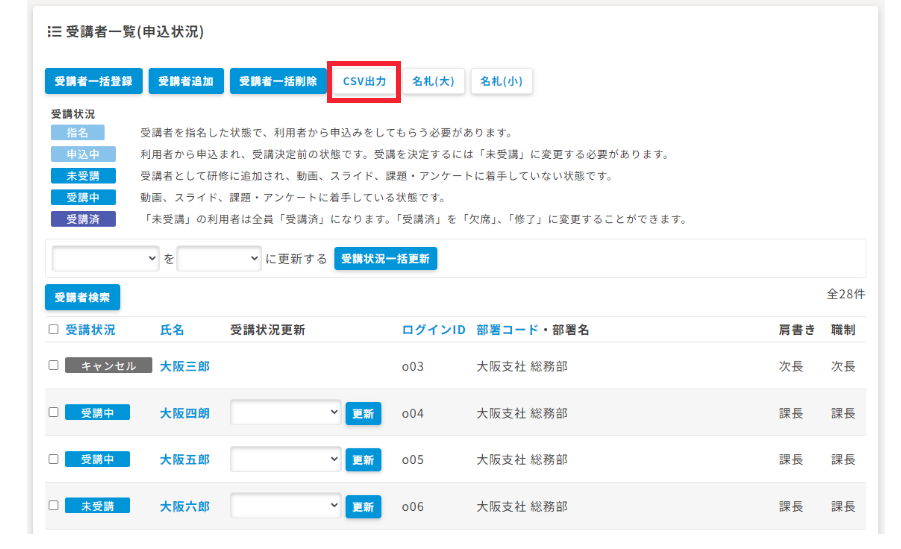Open the 受講者検索 search
Screen dimensions: 901x549
coord(82,297)
